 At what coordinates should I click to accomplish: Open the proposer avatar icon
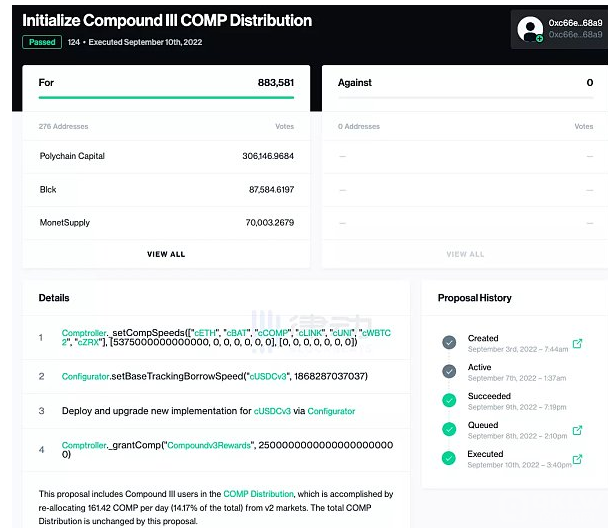pos(530,29)
